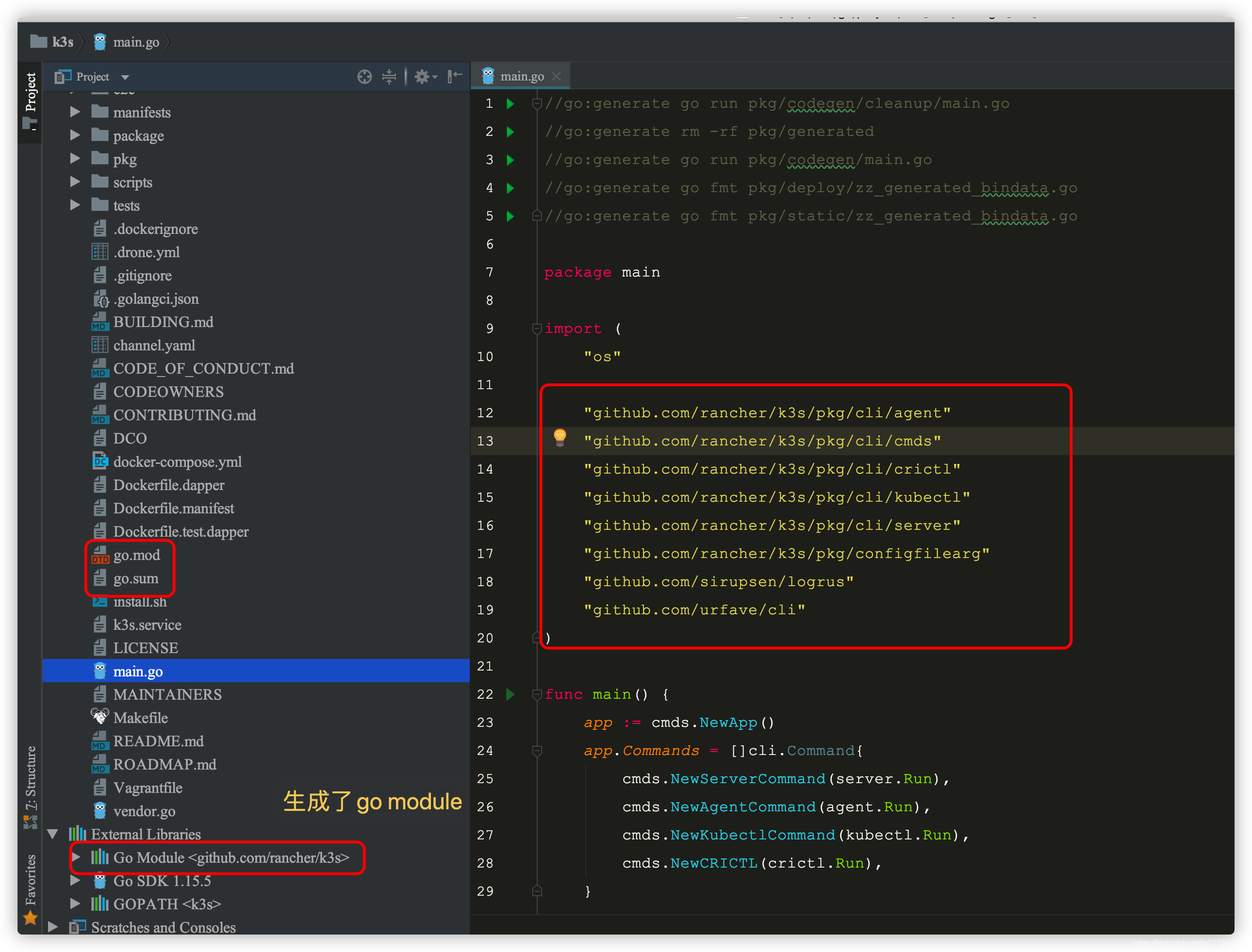Hide the Project panel with the hide icon

455,77
